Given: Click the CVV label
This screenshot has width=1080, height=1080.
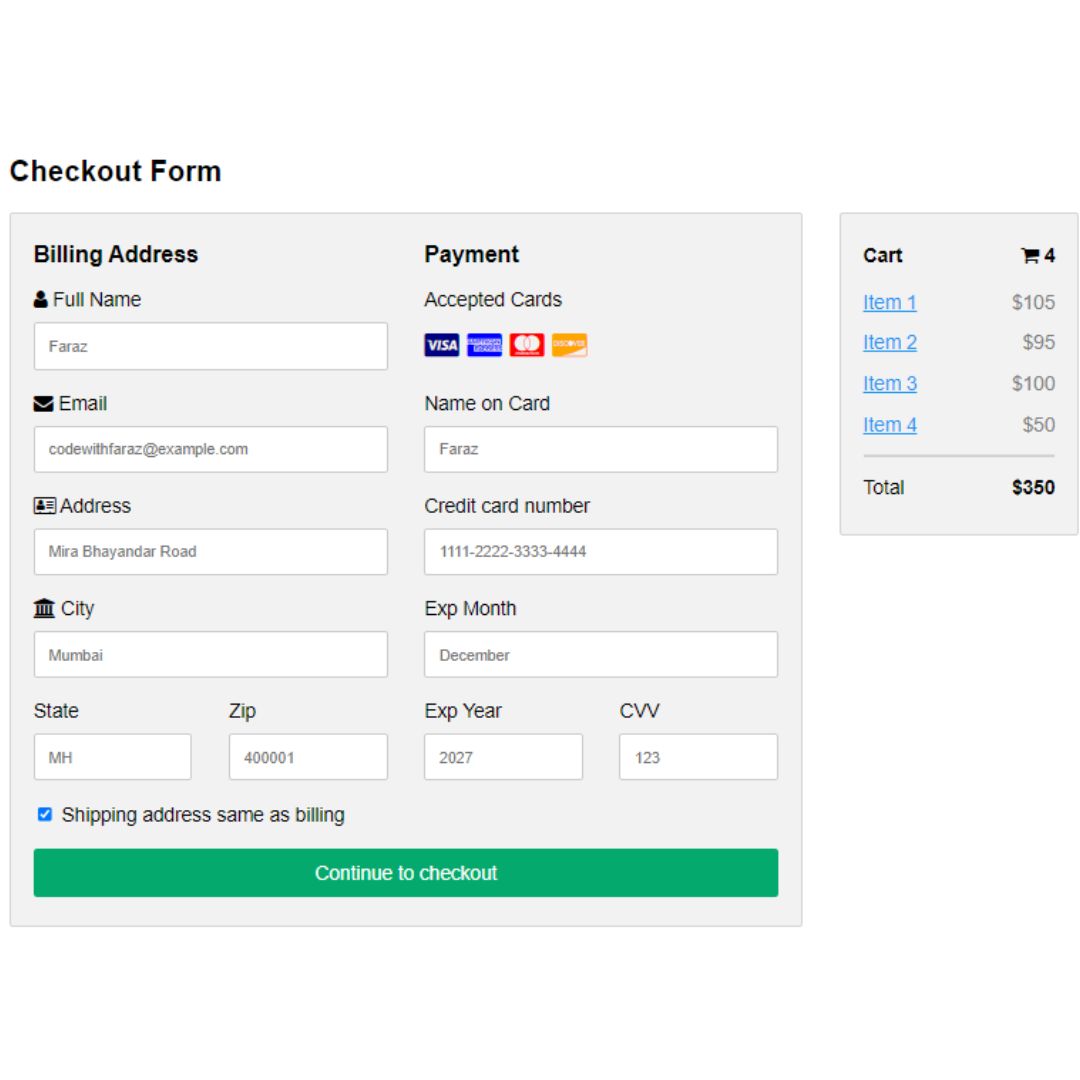Looking at the screenshot, I should pyautogui.click(x=639, y=711).
